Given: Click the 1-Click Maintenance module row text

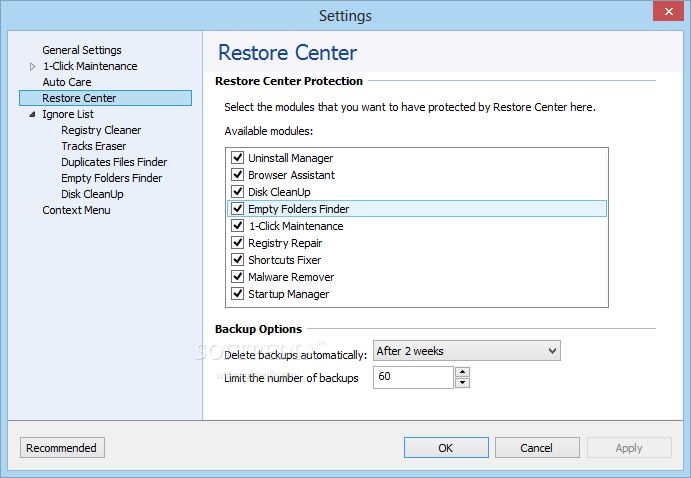Looking at the screenshot, I should point(296,226).
